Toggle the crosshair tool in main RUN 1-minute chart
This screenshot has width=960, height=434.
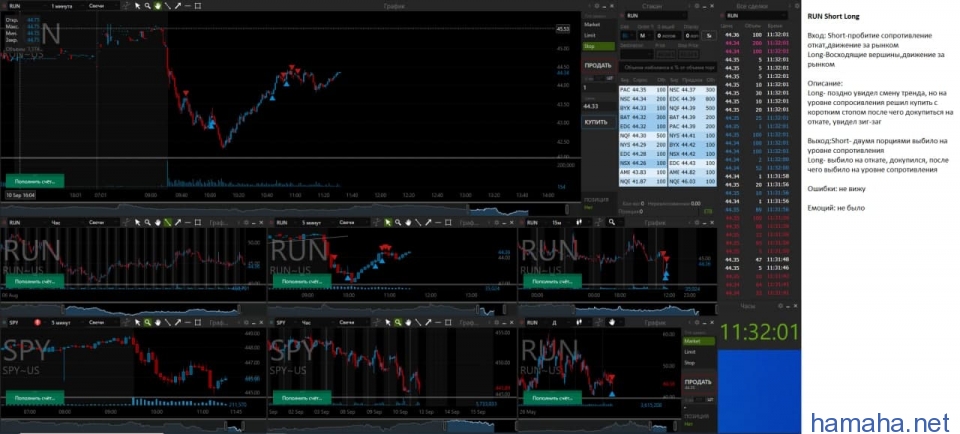pos(126,6)
